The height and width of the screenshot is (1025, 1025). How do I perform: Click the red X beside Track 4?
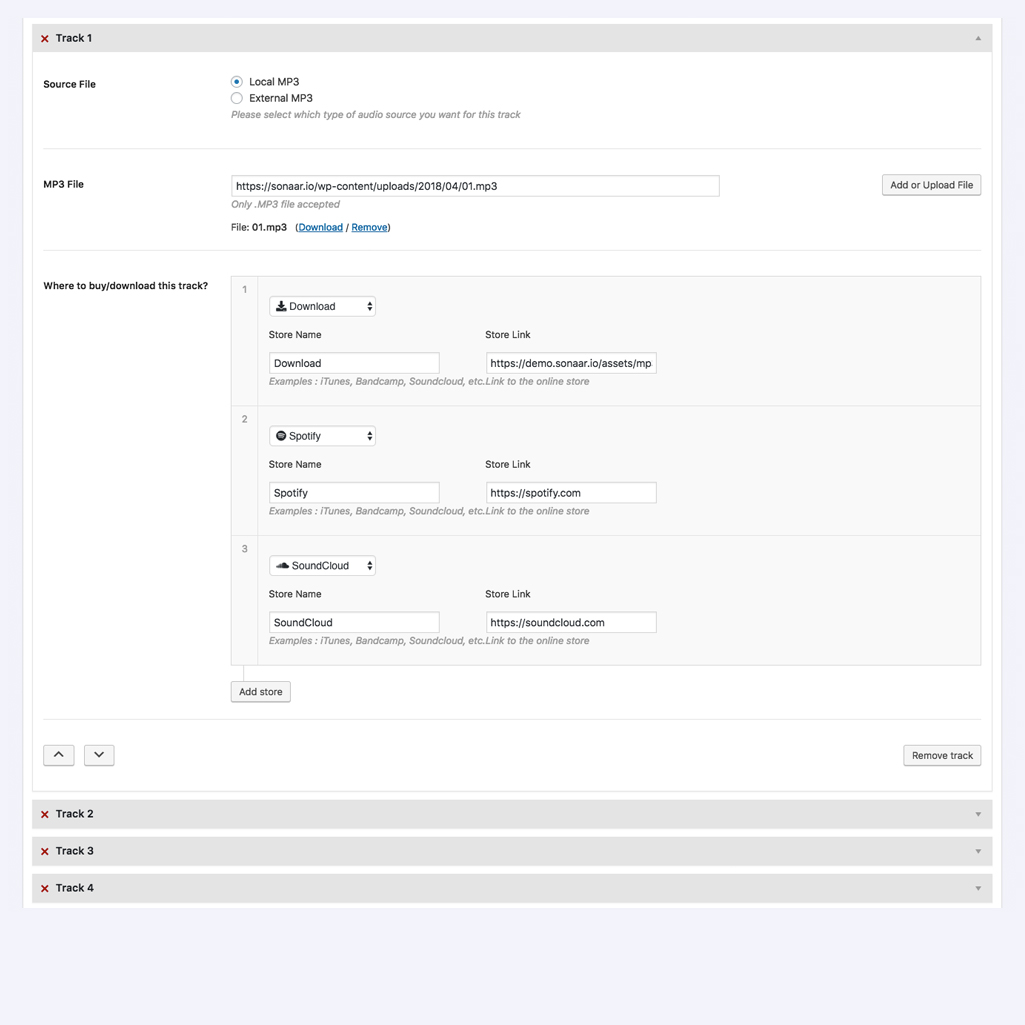pyautogui.click(x=44, y=888)
